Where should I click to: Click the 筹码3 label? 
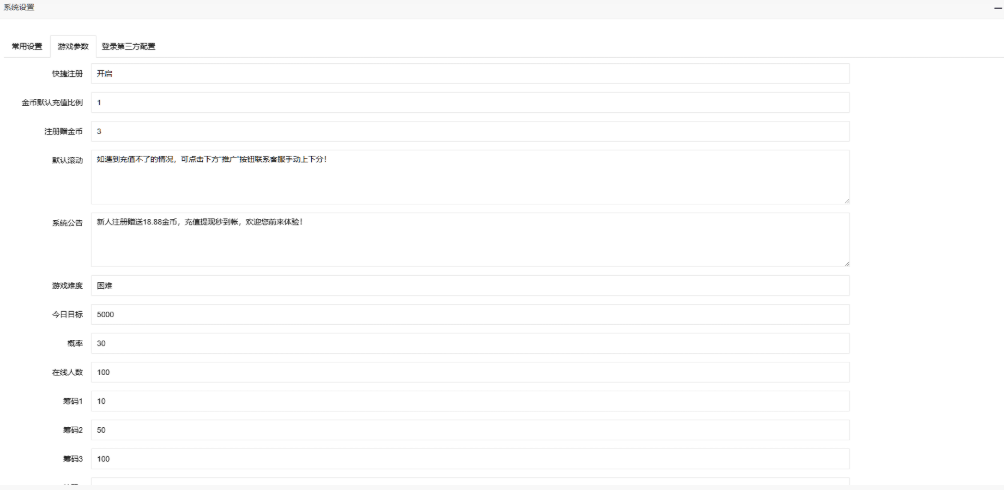point(73,459)
